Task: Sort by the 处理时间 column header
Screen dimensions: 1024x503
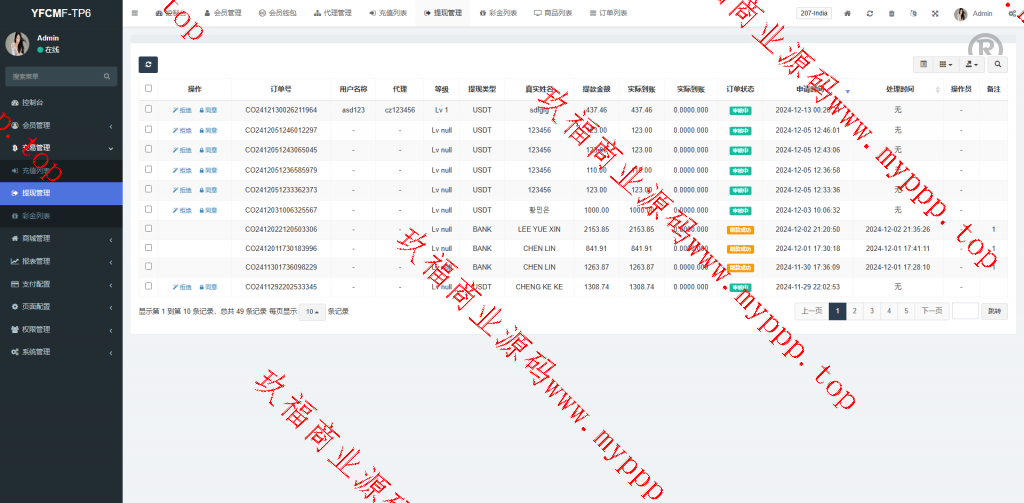Action: coord(897,89)
